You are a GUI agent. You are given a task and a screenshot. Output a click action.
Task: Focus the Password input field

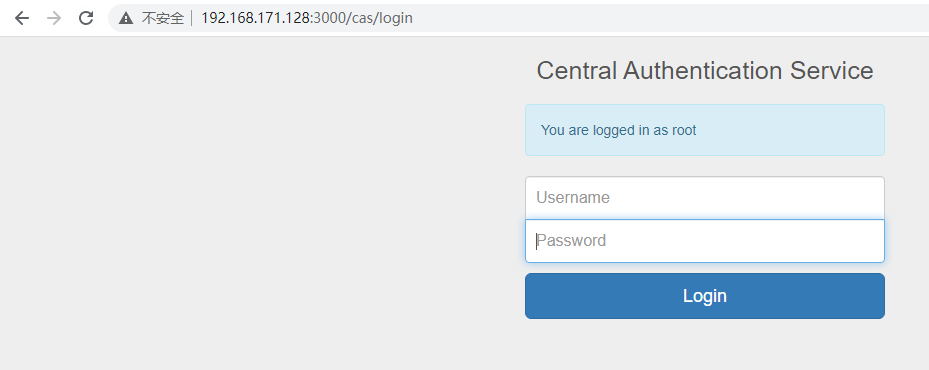pos(704,241)
